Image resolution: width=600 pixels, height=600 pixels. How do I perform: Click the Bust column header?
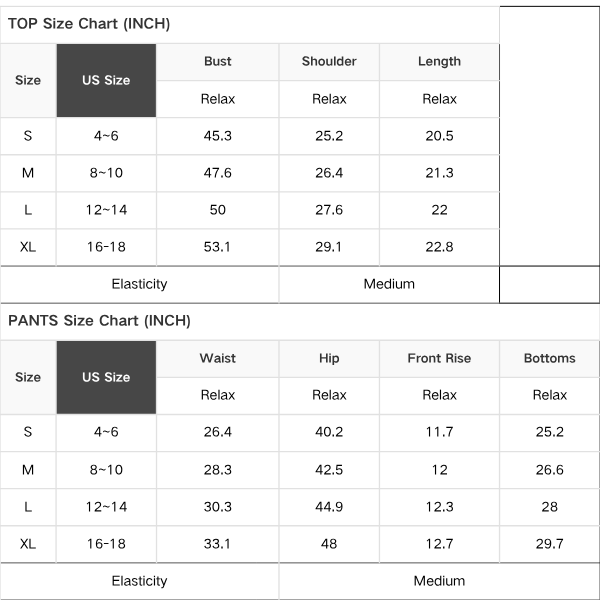point(218,61)
